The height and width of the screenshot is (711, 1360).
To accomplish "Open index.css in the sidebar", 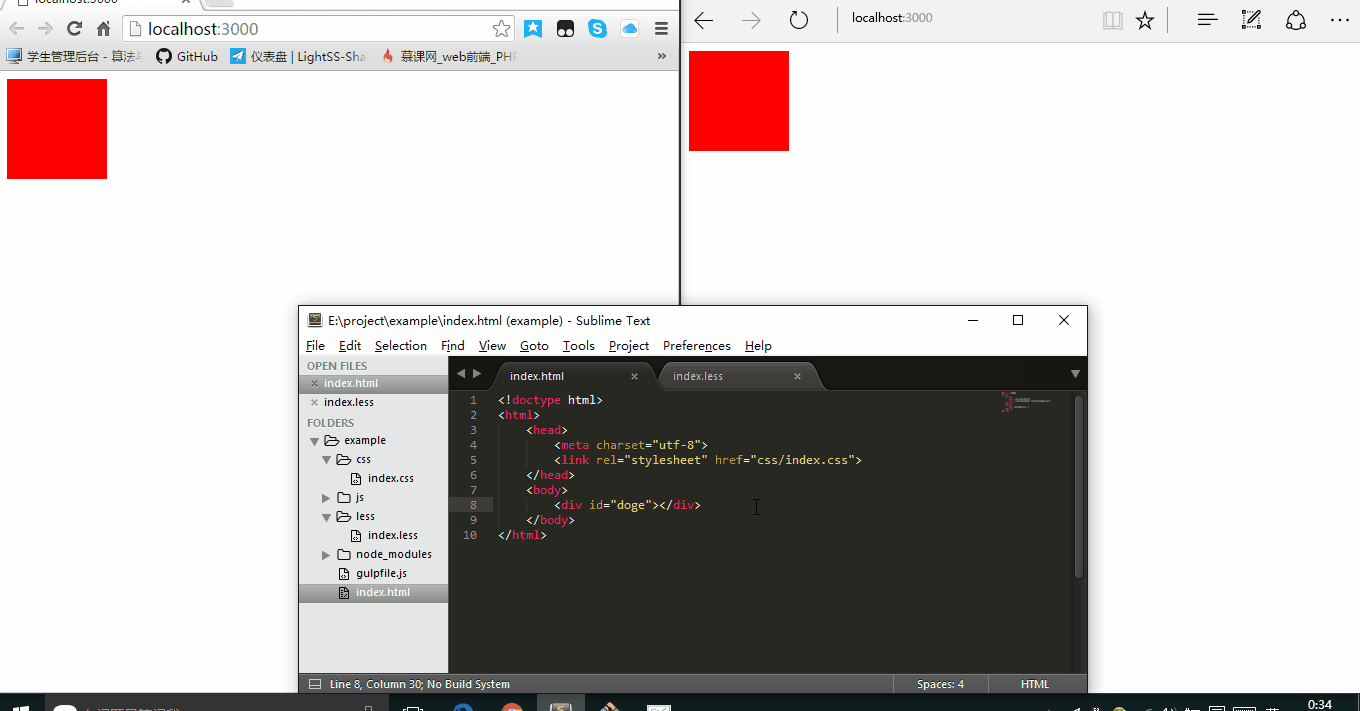I will tap(391, 478).
